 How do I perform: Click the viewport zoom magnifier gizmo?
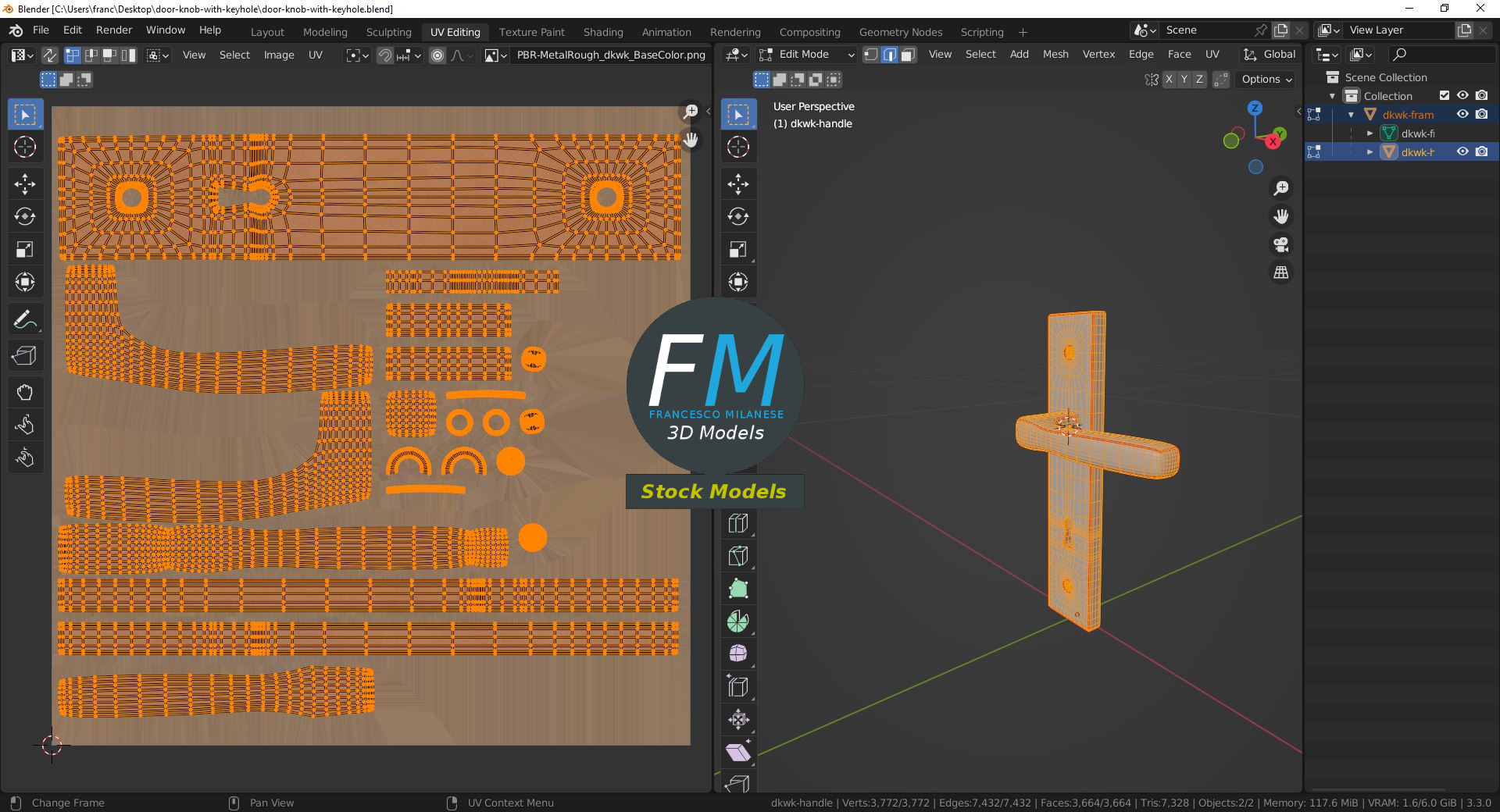tap(1281, 188)
